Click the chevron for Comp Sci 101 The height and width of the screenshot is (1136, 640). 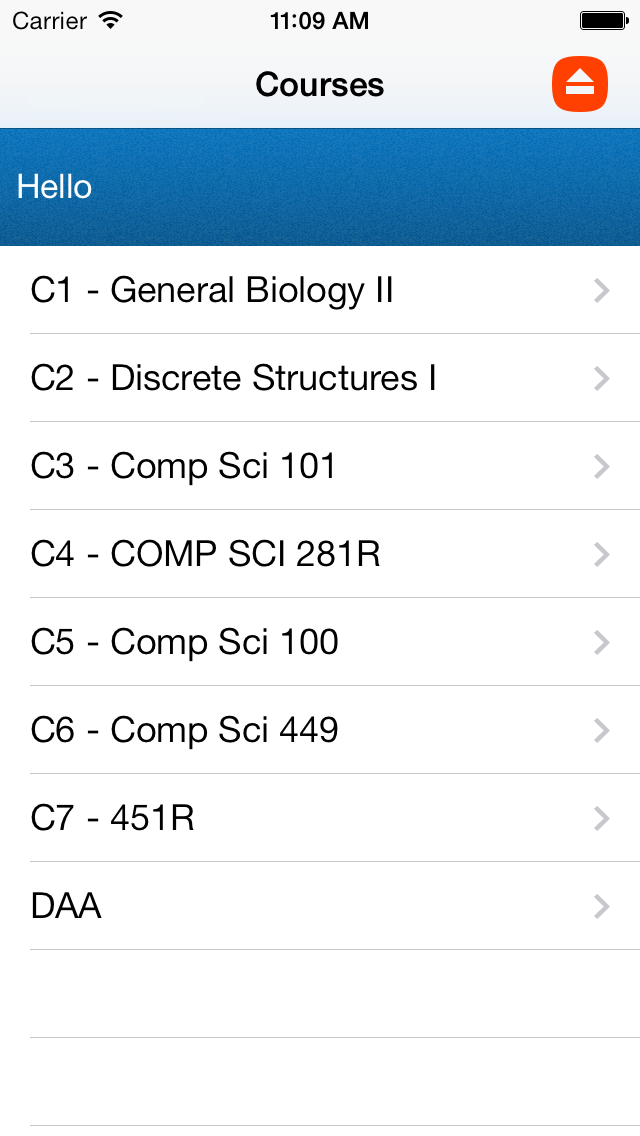[x=601, y=466]
